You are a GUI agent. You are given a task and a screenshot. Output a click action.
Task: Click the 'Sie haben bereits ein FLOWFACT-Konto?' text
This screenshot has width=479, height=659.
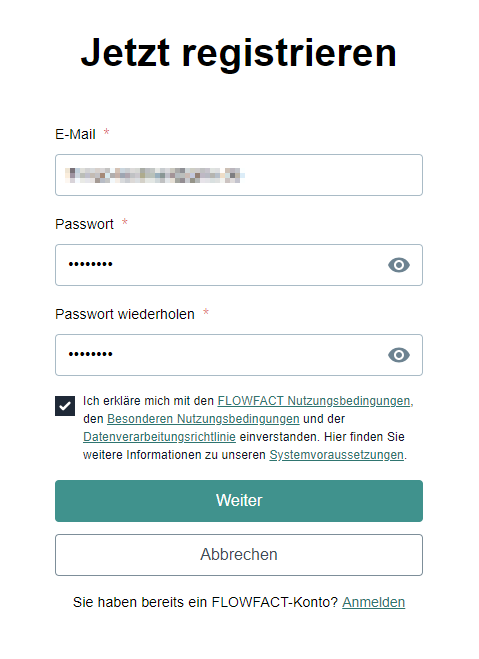point(205,602)
